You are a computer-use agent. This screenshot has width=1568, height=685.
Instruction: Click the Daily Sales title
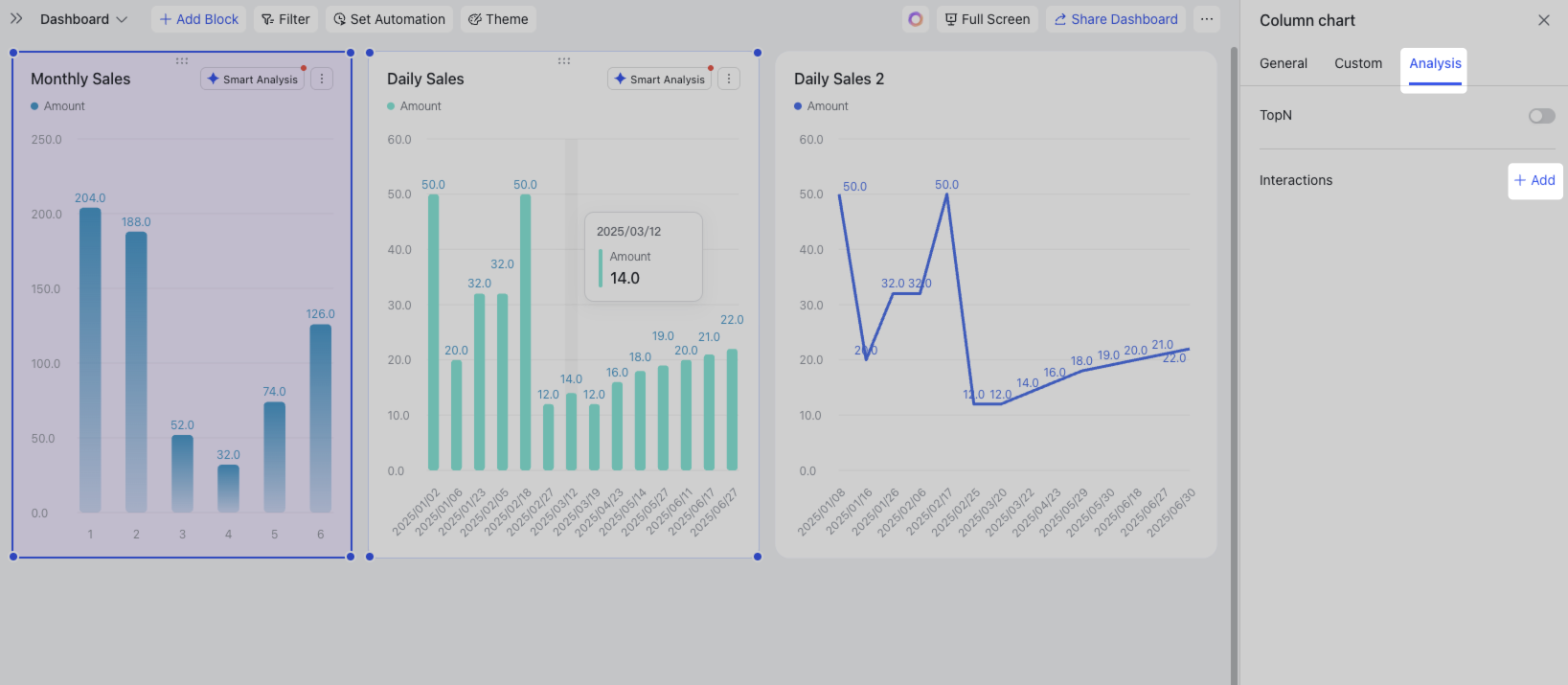(425, 79)
